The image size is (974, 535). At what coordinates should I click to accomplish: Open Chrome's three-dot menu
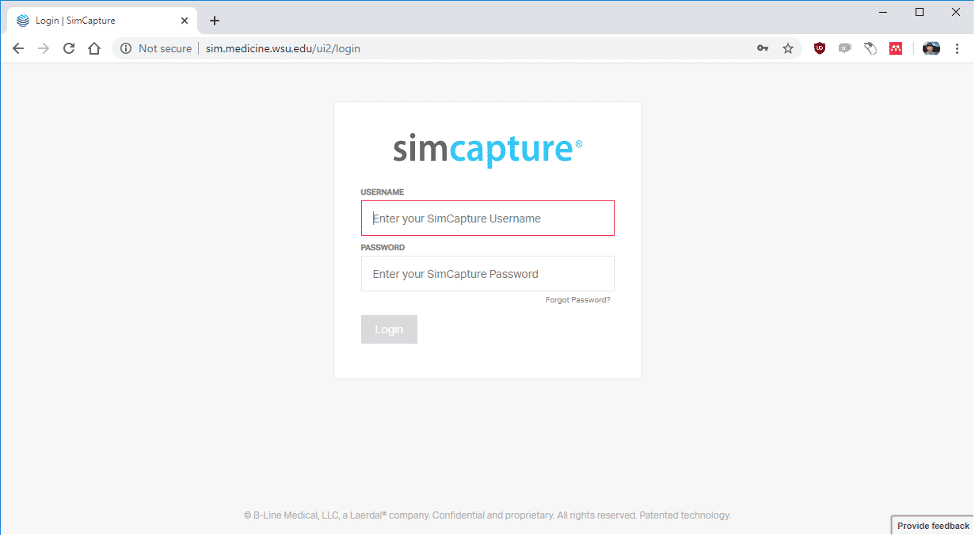(957, 48)
